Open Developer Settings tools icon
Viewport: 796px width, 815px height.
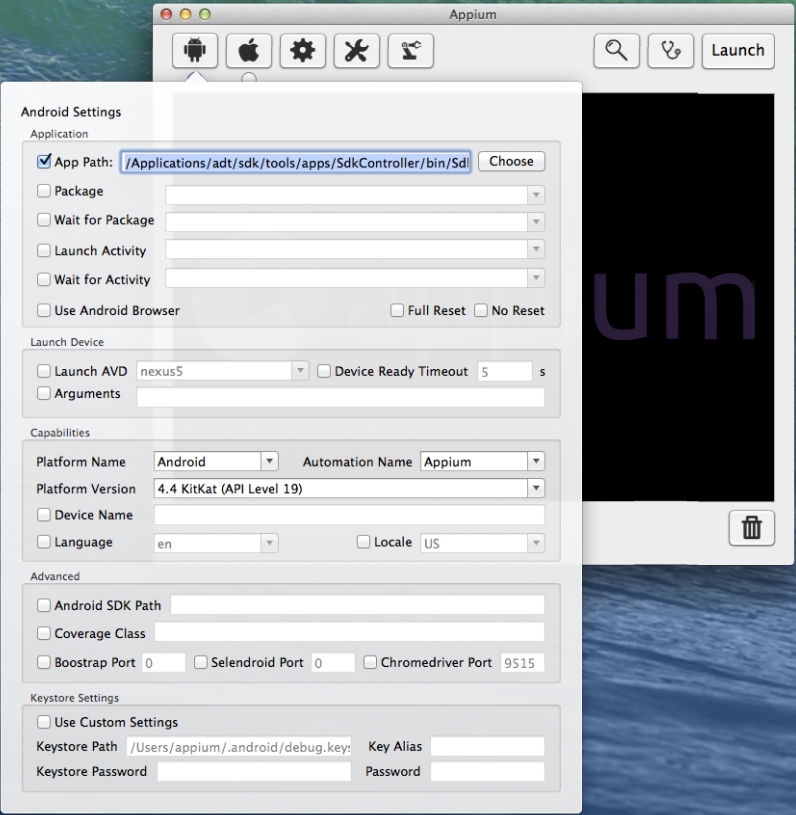pyautogui.click(x=357, y=51)
